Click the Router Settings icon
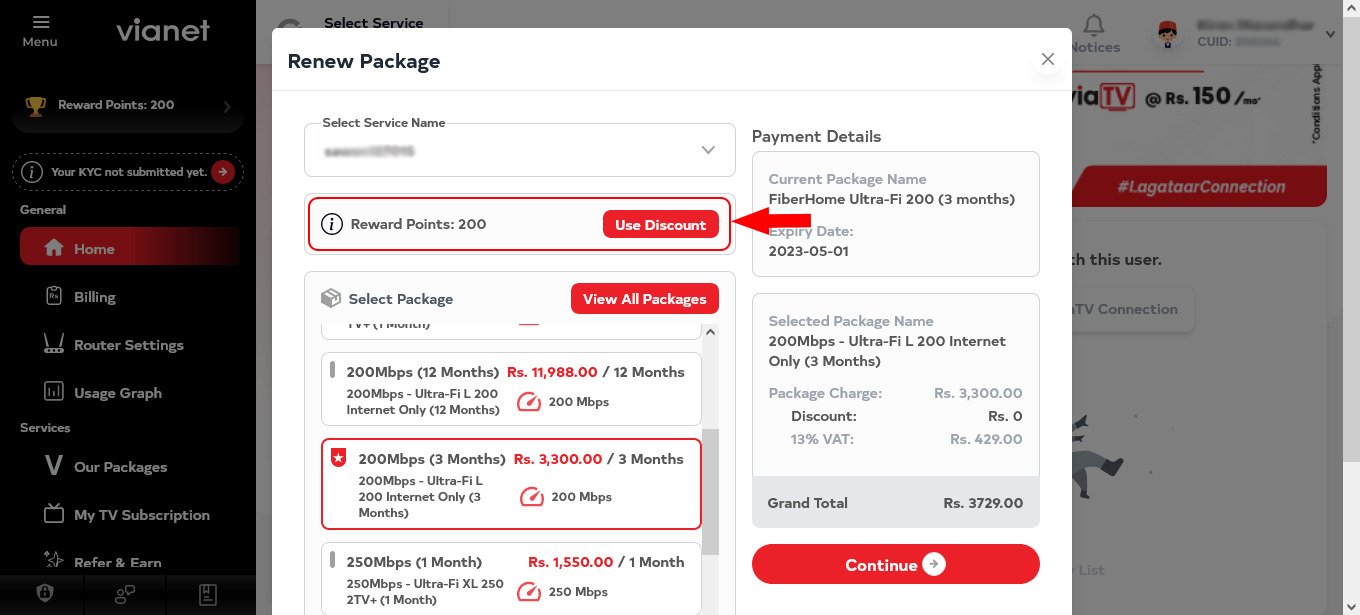 (54, 345)
